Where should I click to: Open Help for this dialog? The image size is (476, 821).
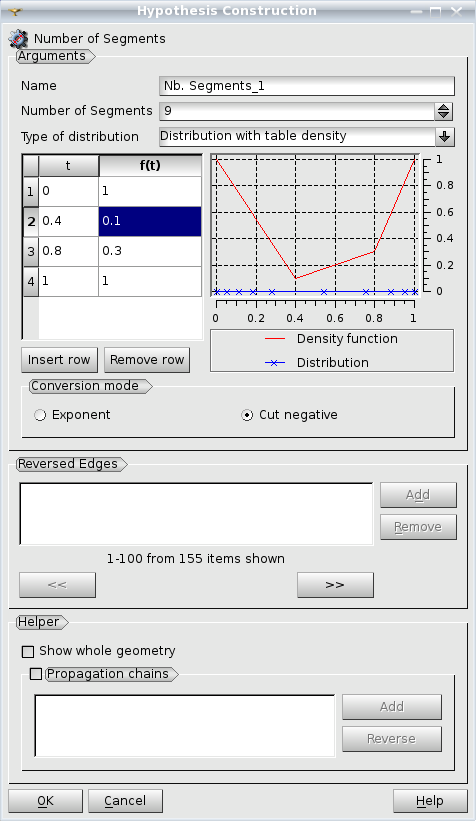430,801
